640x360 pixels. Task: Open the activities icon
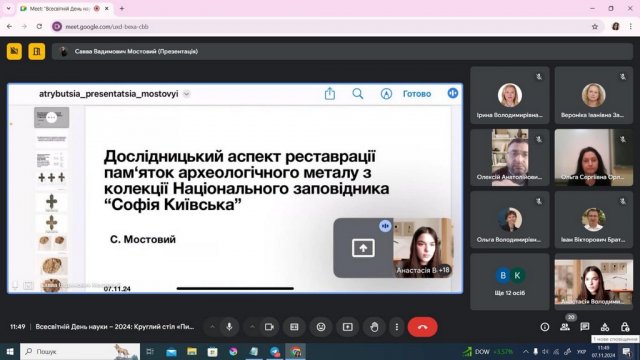[605, 327]
